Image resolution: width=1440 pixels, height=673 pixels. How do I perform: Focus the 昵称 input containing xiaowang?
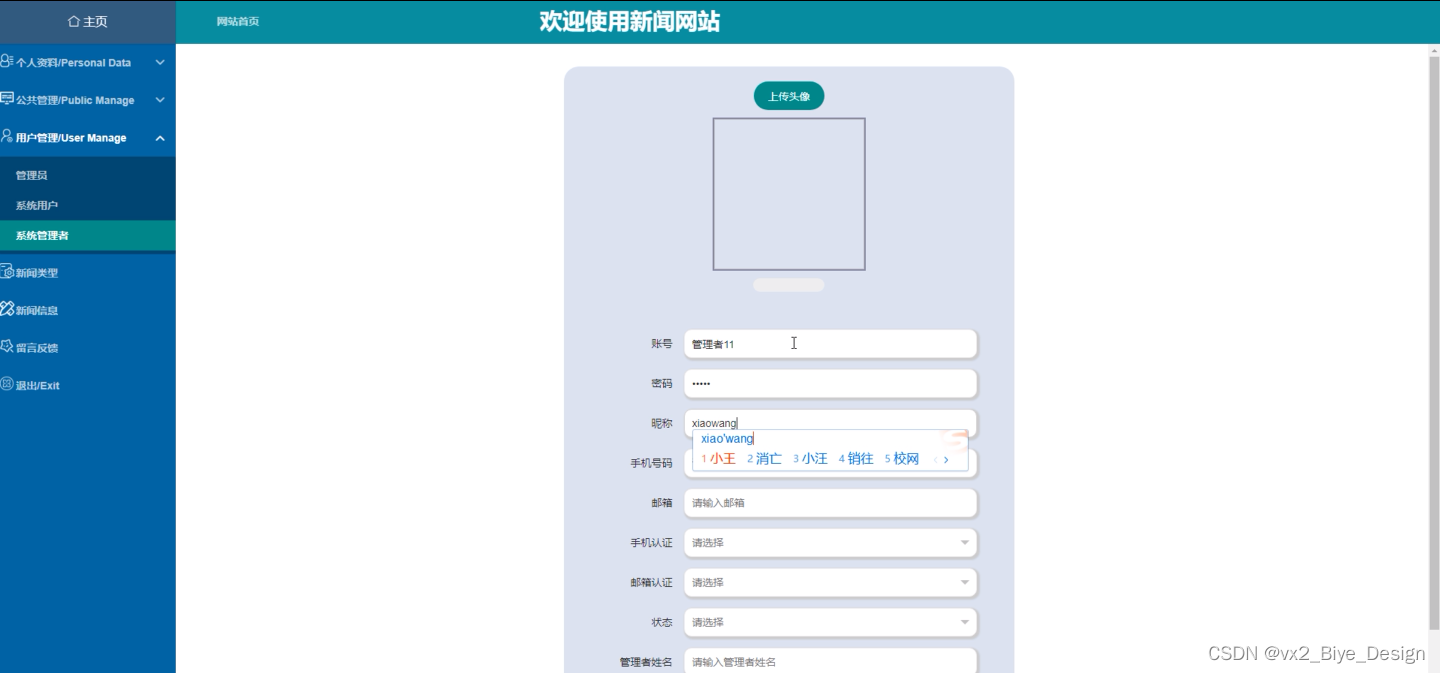click(x=830, y=422)
